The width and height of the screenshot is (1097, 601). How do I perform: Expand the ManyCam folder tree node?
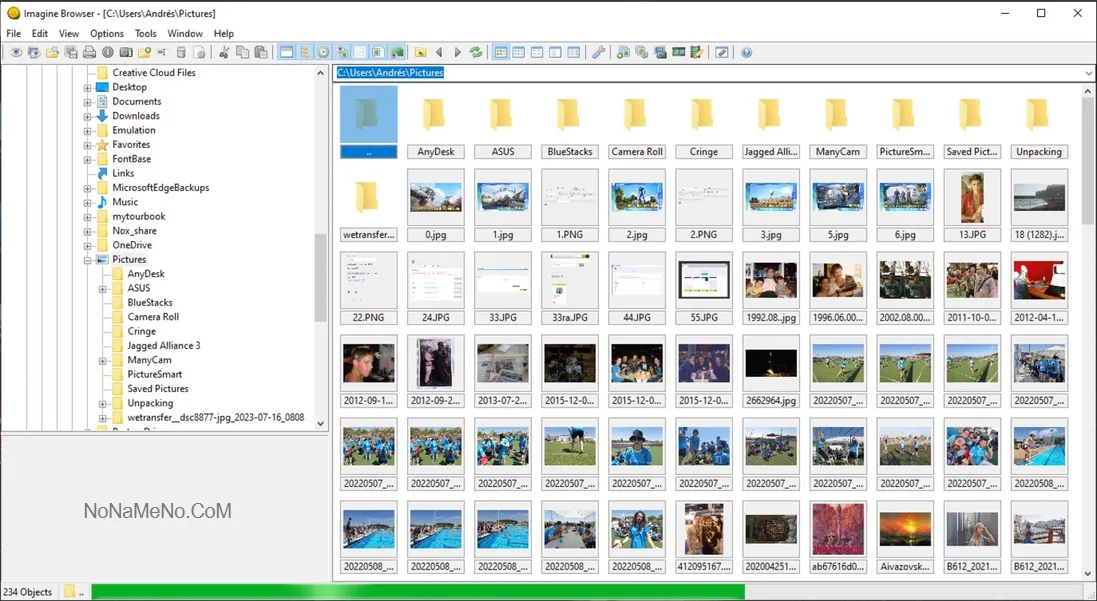(102, 361)
